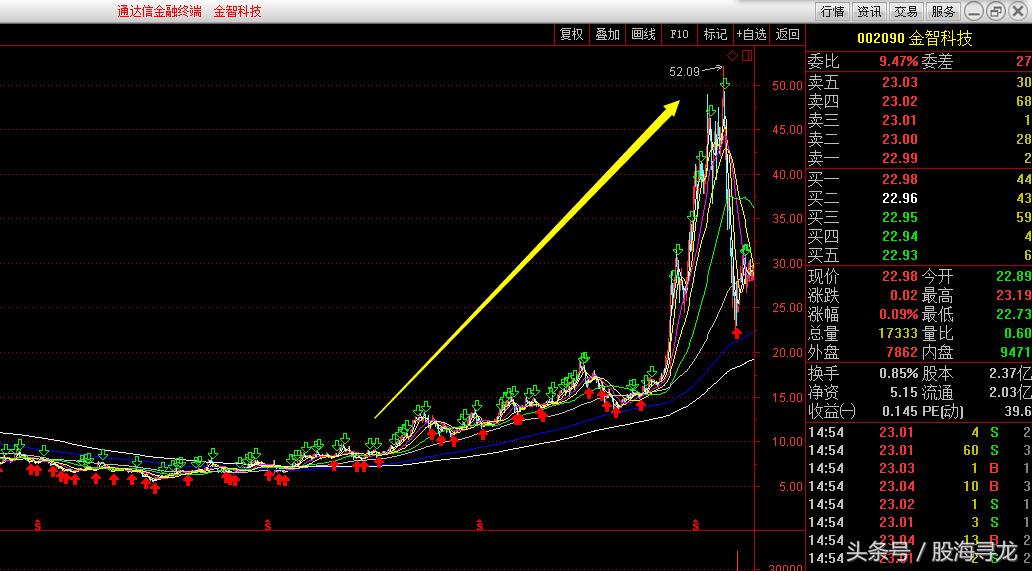
Task: Click the green arrow at the 19 yuan peak
Action: click(584, 359)
